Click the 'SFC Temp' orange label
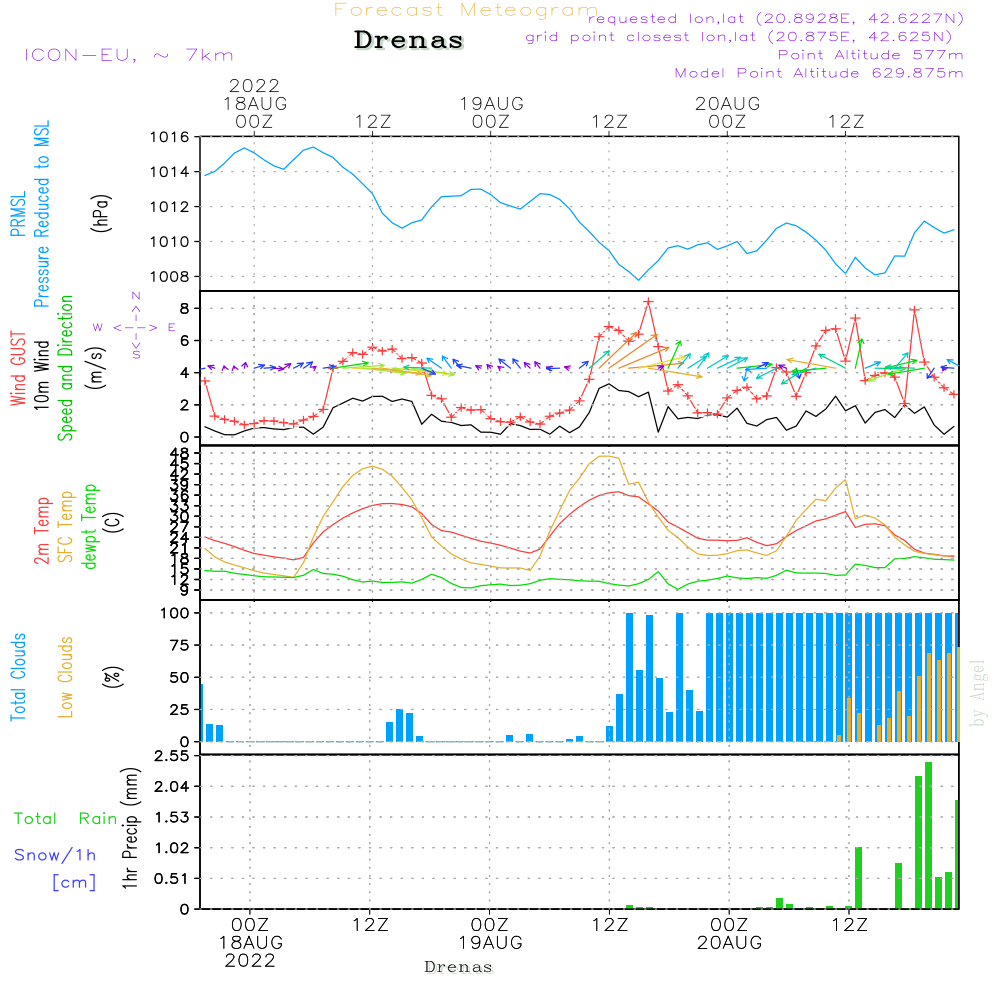This screenshot has height=1000, width=1000. click(x=66, y=527)
